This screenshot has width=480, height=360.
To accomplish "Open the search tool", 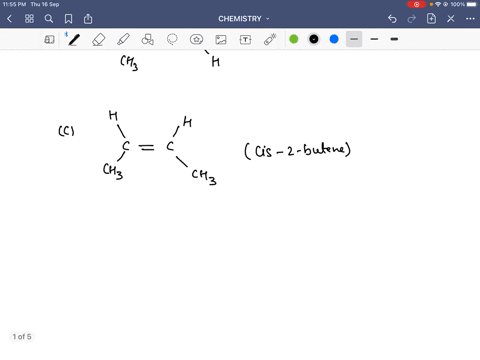I will (x=49, y=19).
